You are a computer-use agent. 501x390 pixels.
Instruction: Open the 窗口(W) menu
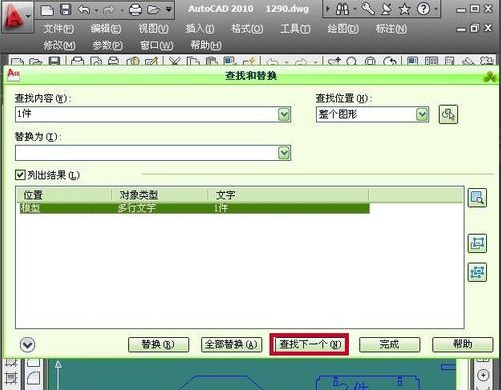click(156, 45)
